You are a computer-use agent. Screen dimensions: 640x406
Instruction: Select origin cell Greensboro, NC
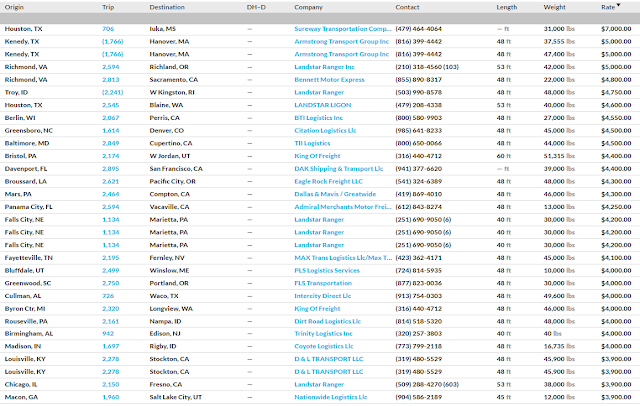pos(29,131)
